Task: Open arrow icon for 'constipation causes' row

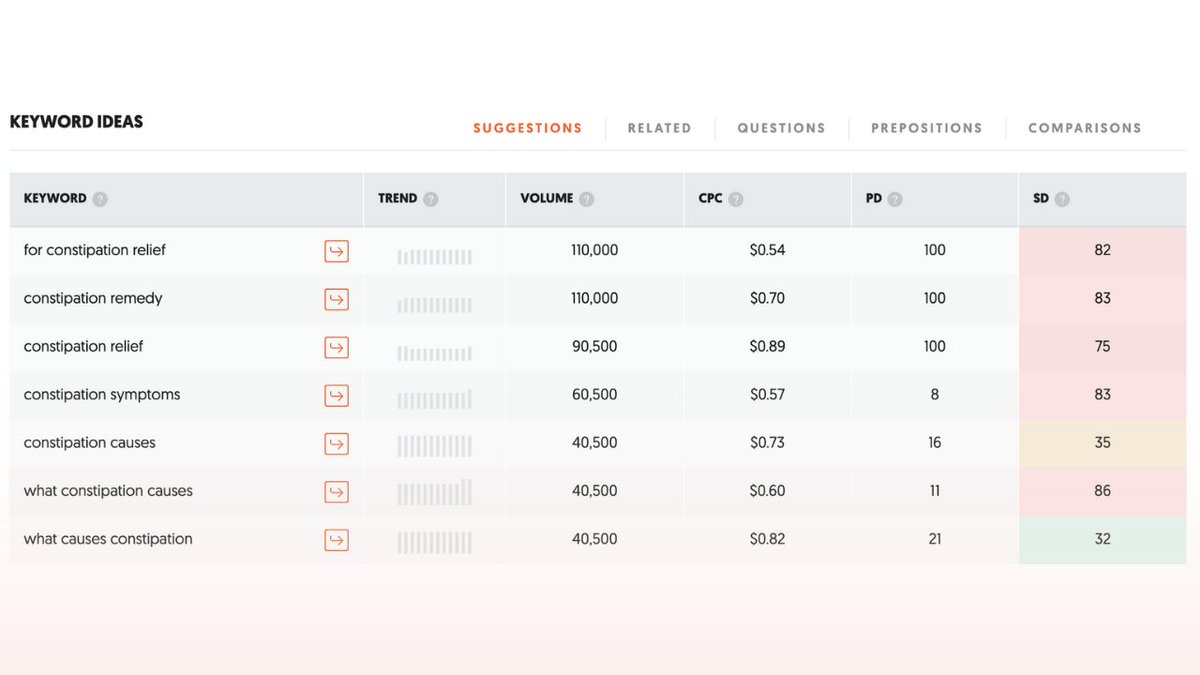Action: point(337,443)
